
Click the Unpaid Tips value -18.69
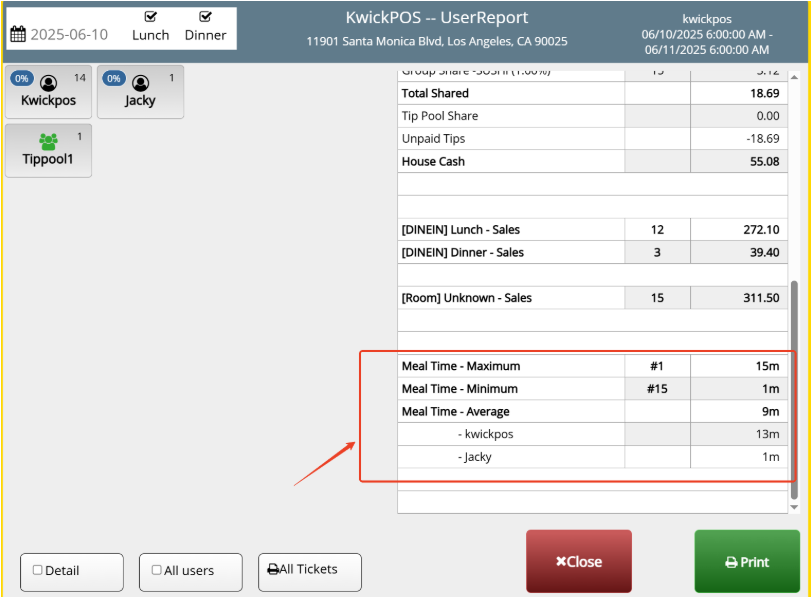[762, 139]
